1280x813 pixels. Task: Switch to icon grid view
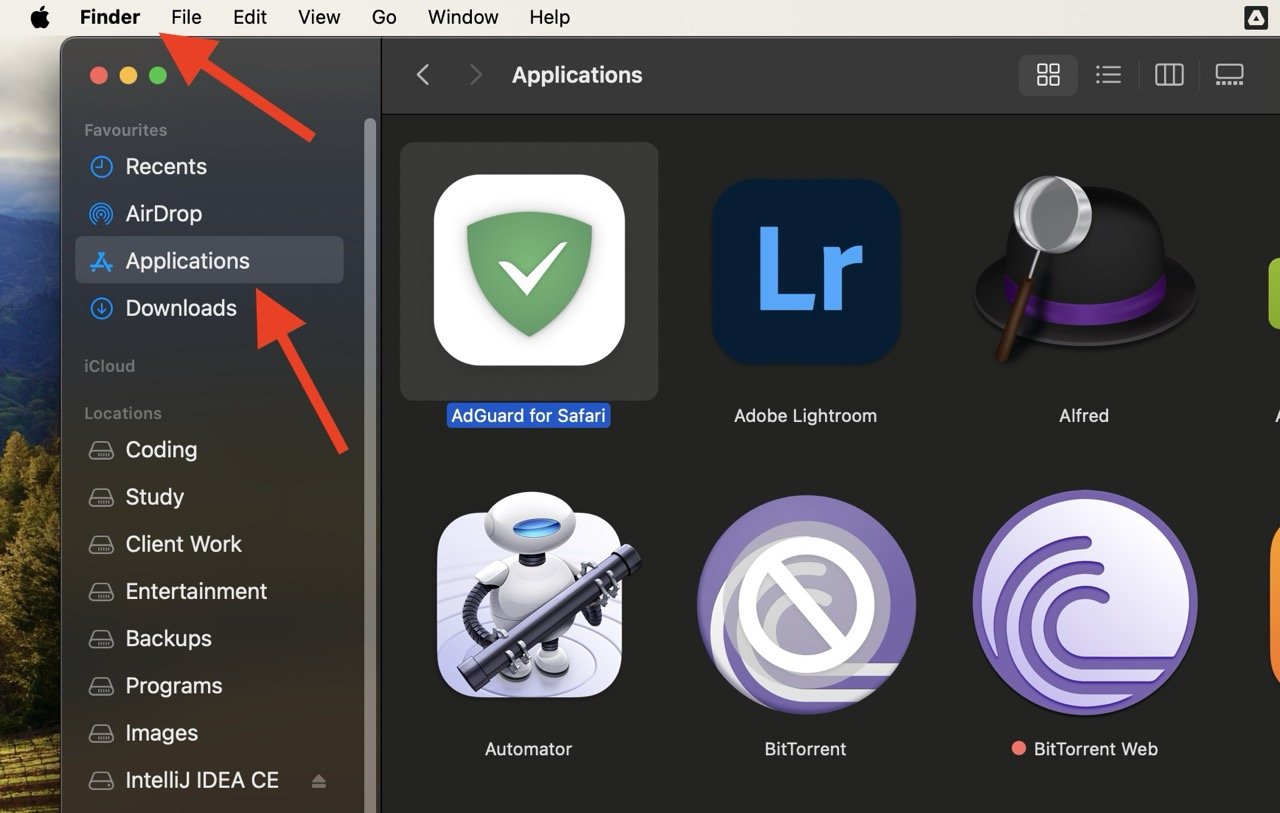pyautogui.click(x=1048, y=75)
